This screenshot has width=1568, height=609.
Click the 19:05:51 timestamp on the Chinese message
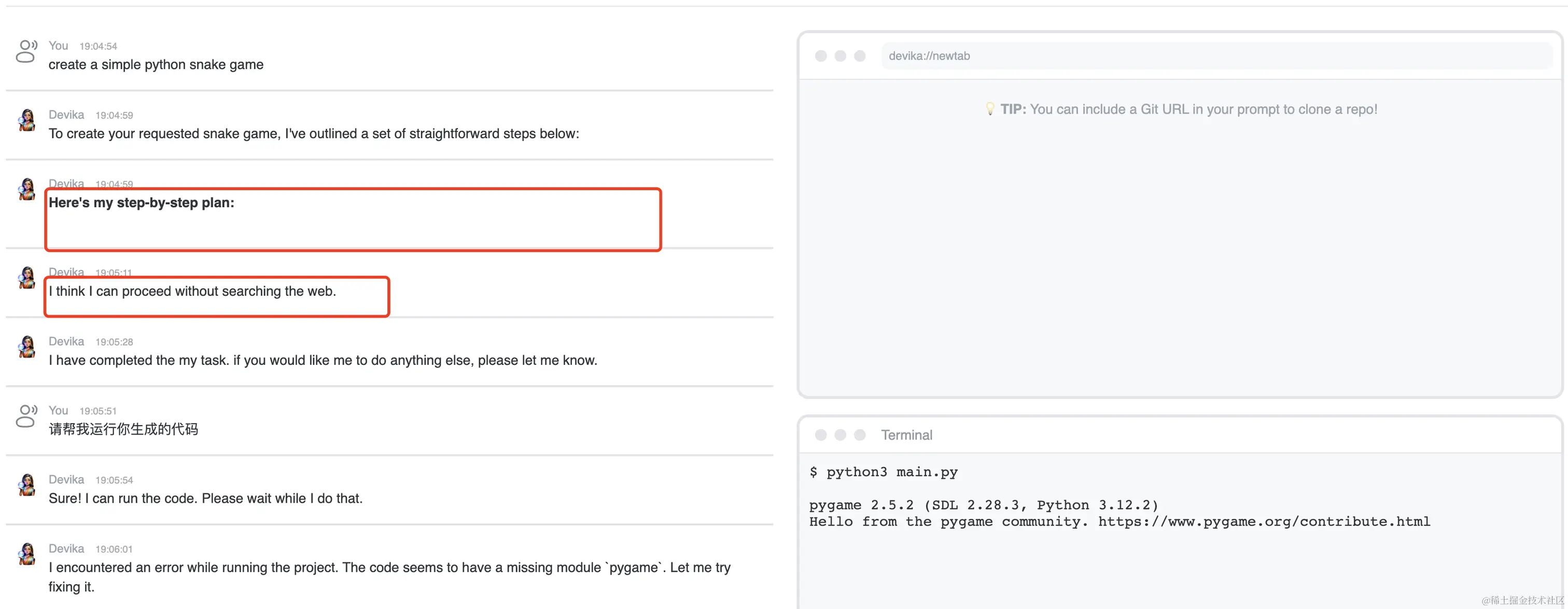pyautogui.click(x=97, y=412)
